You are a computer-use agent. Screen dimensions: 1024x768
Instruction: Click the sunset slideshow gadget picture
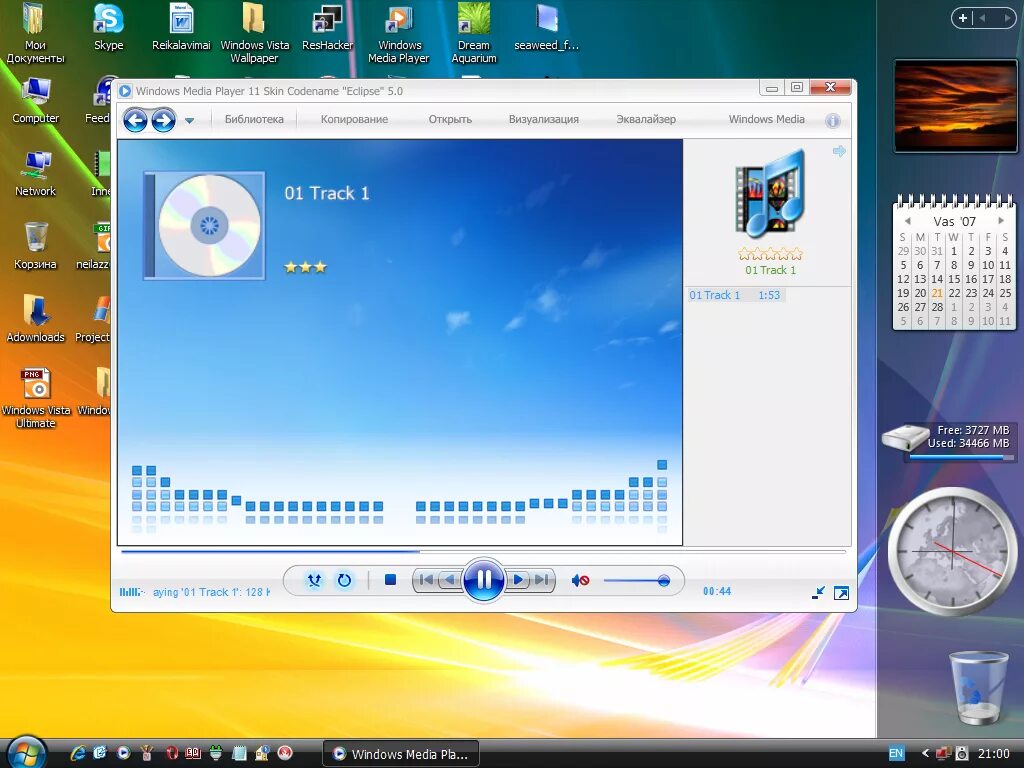pos(955,106)
